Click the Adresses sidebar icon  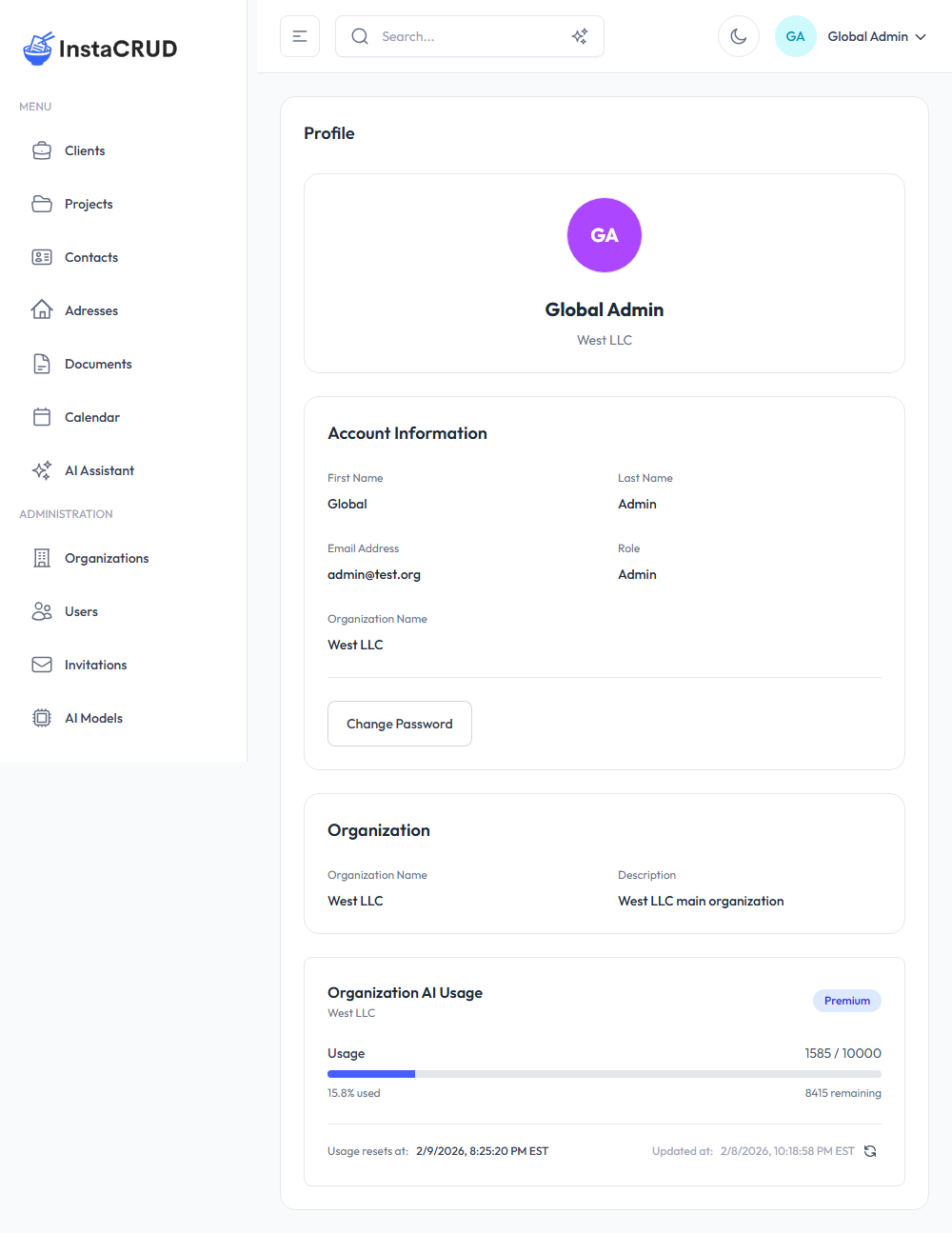(42, 309)
